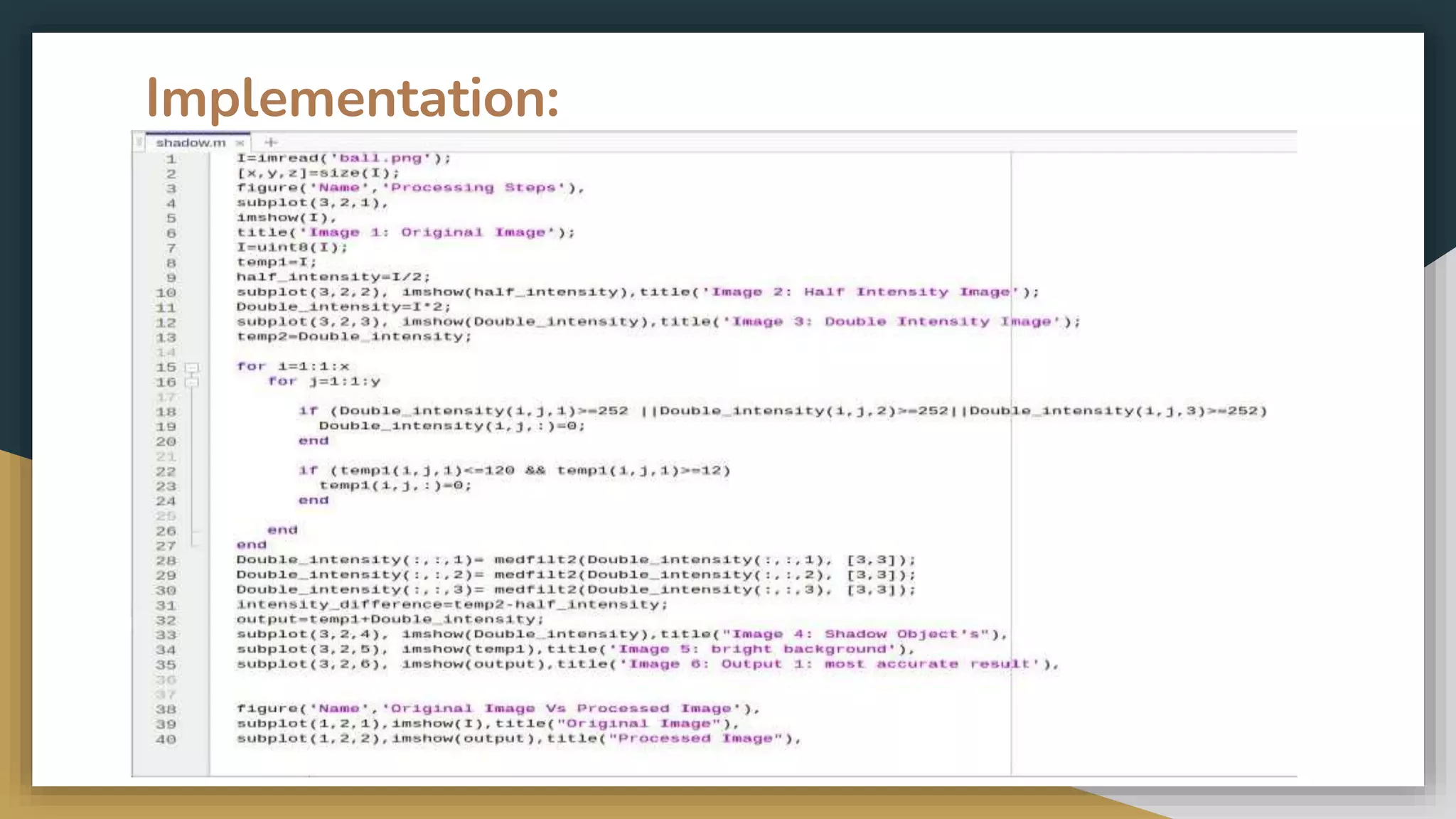Click the imshow(I), statement on line 5
The height and width of the screenshot is (819, 1456).
coord(287,218)
